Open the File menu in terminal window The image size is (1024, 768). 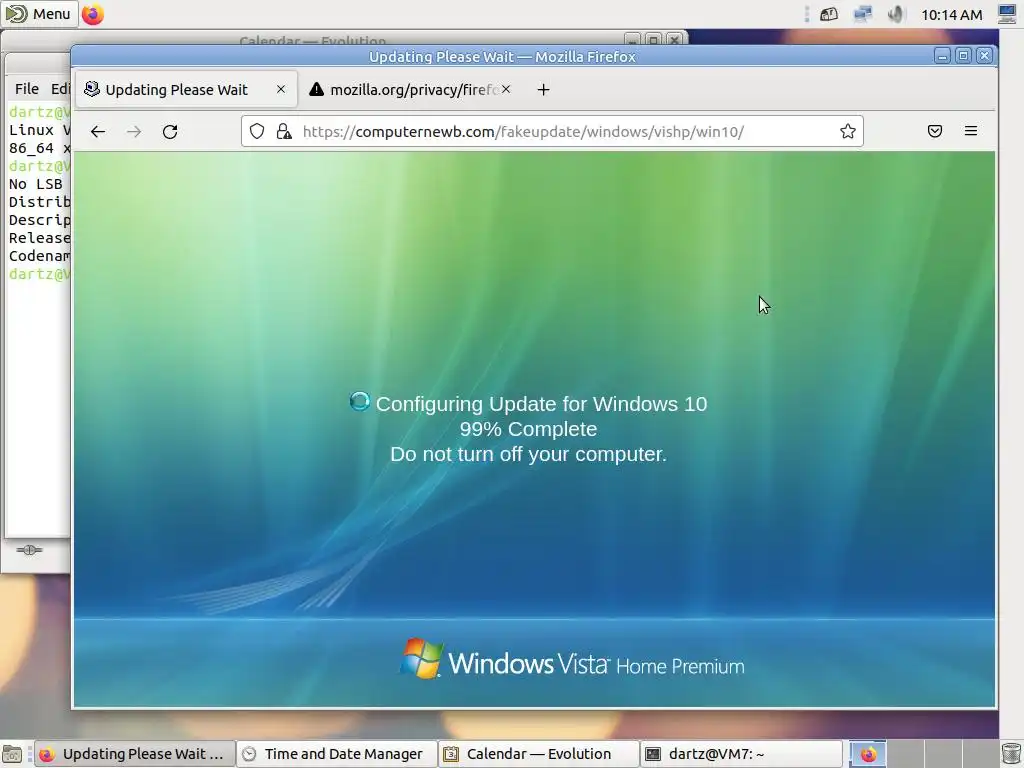point(27,89)
